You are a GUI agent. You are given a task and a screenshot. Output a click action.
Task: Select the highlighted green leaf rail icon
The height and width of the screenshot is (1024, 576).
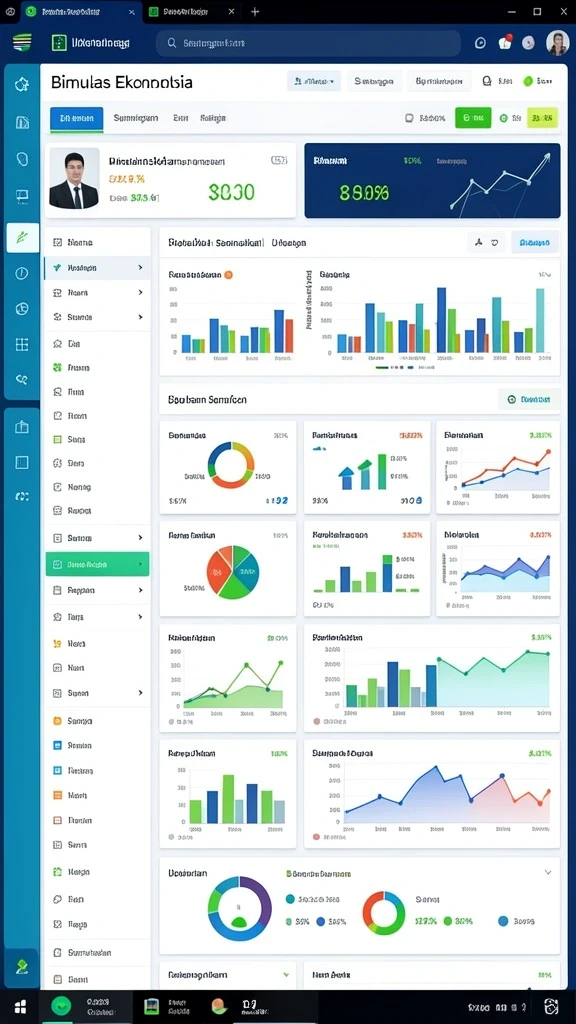[22, 237]
